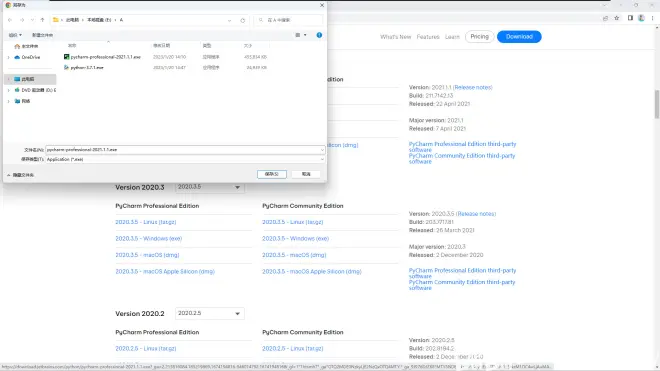Download Professional 2020.3.5 - Windows (exe)
The image size is (660, 371).
(x=149, y=238)
